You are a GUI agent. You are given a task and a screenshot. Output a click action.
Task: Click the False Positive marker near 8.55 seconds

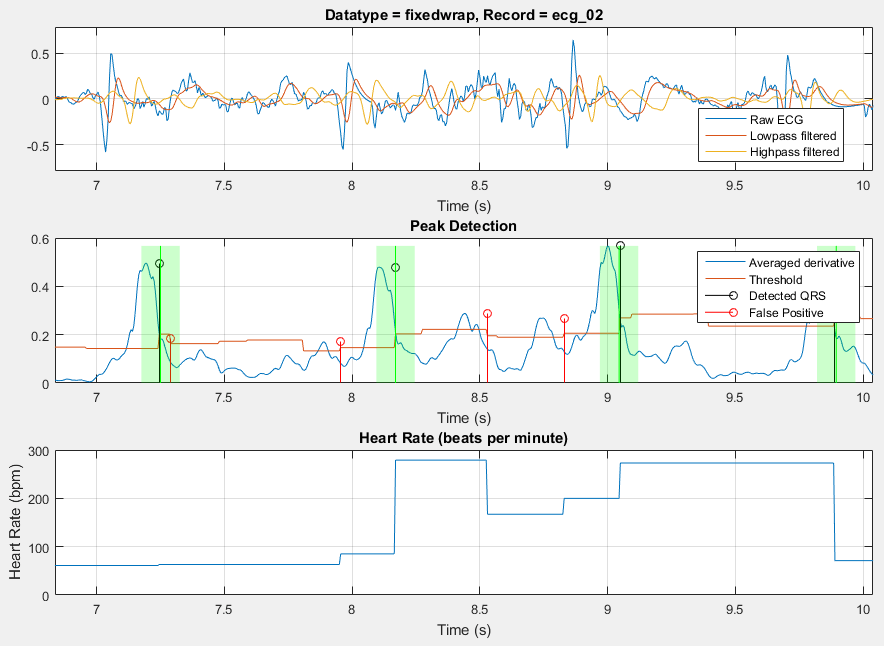coord(489,314)
